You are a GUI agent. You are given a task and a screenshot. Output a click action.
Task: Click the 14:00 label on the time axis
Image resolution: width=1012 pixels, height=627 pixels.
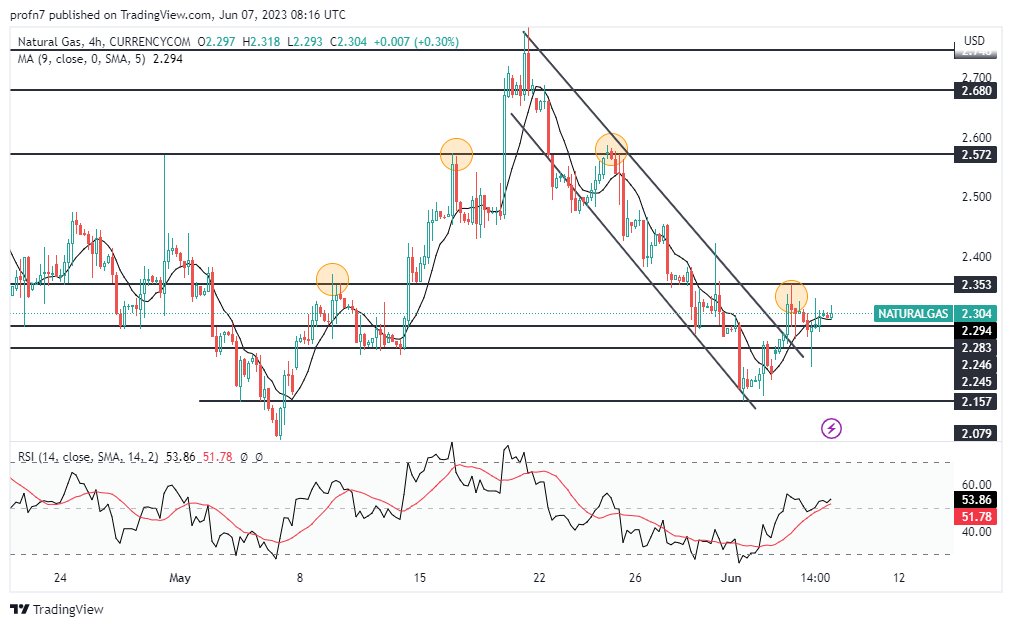(815, 578)
